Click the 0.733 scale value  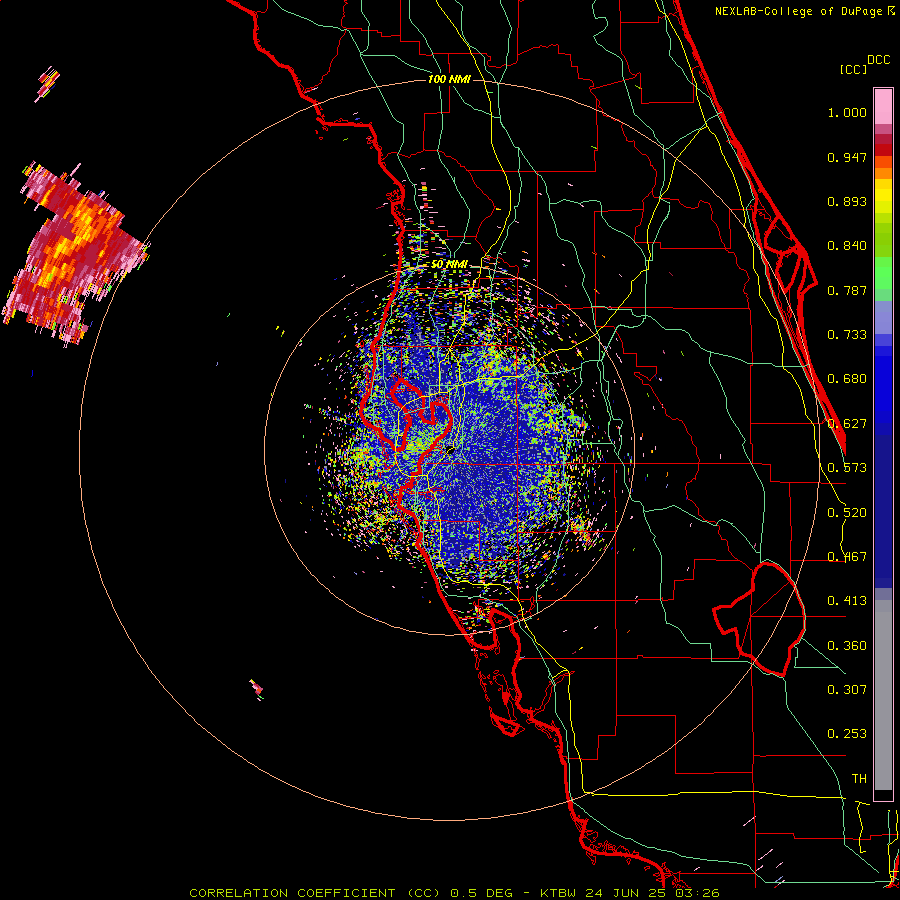coord(847,335)
